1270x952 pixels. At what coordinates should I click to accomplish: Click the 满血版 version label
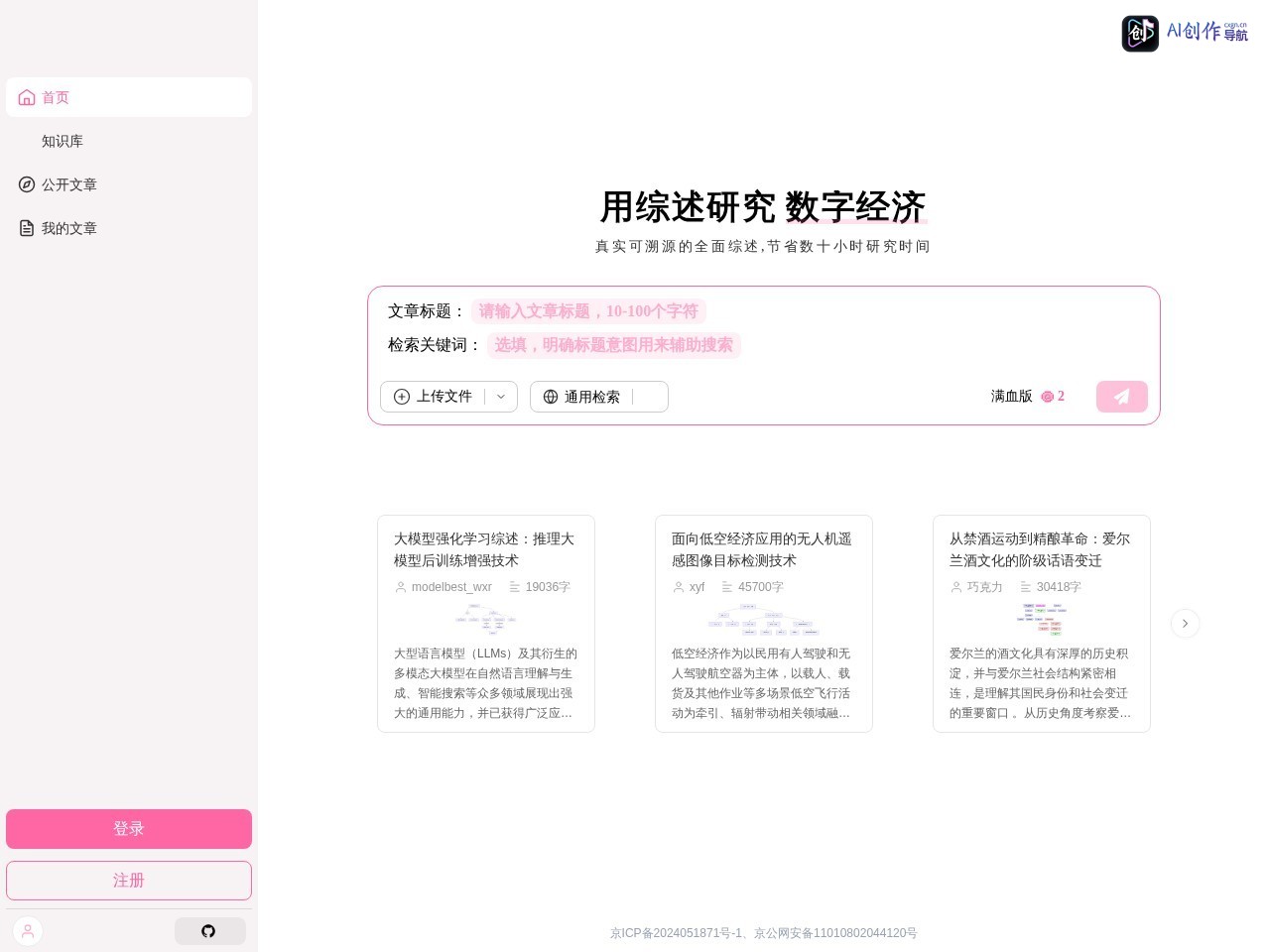click(x=1011, y=397)
